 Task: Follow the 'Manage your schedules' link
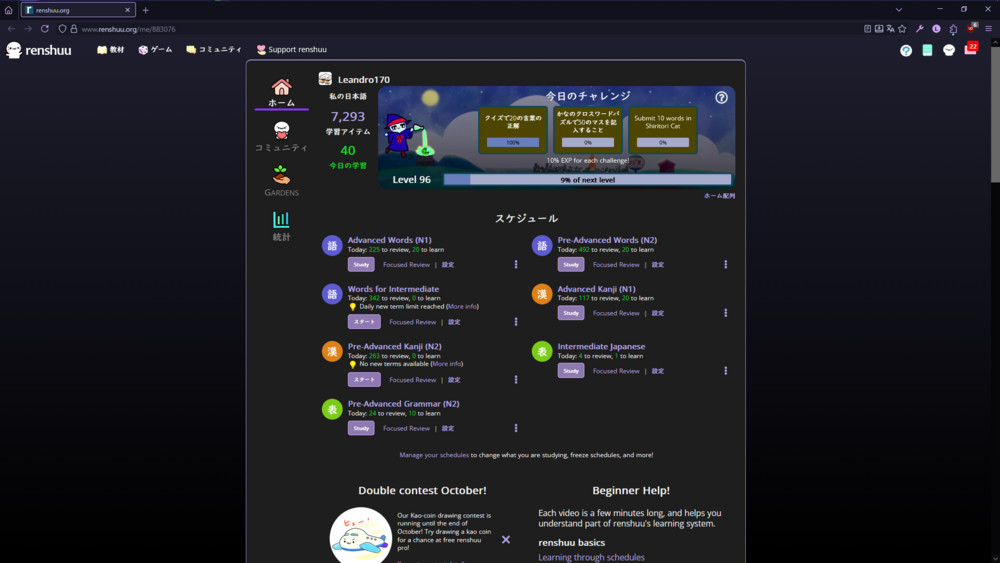coord(434,455)
